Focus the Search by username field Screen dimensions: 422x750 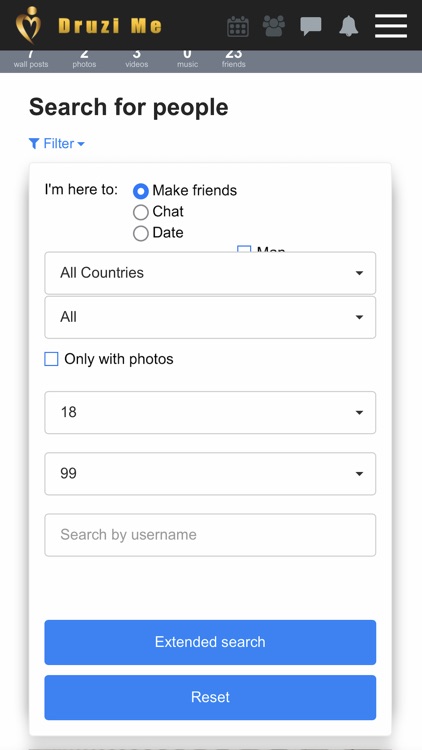click(x=210, y=535)
